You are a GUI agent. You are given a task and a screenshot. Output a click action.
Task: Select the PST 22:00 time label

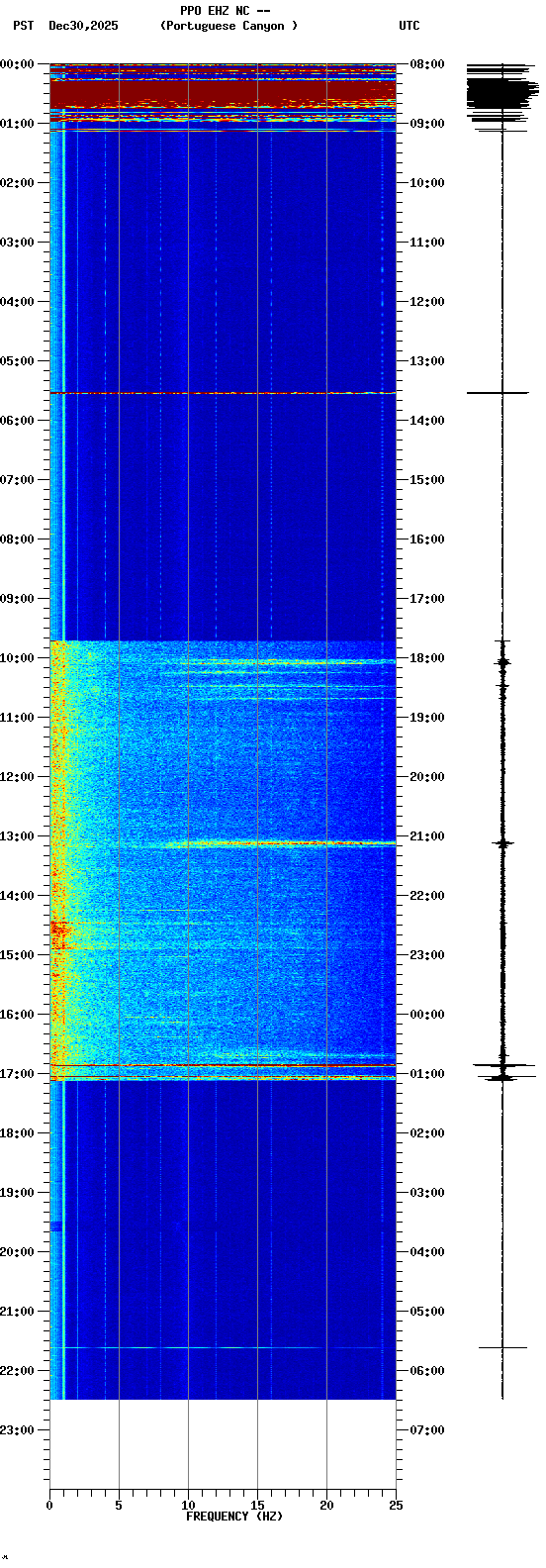17,1371
